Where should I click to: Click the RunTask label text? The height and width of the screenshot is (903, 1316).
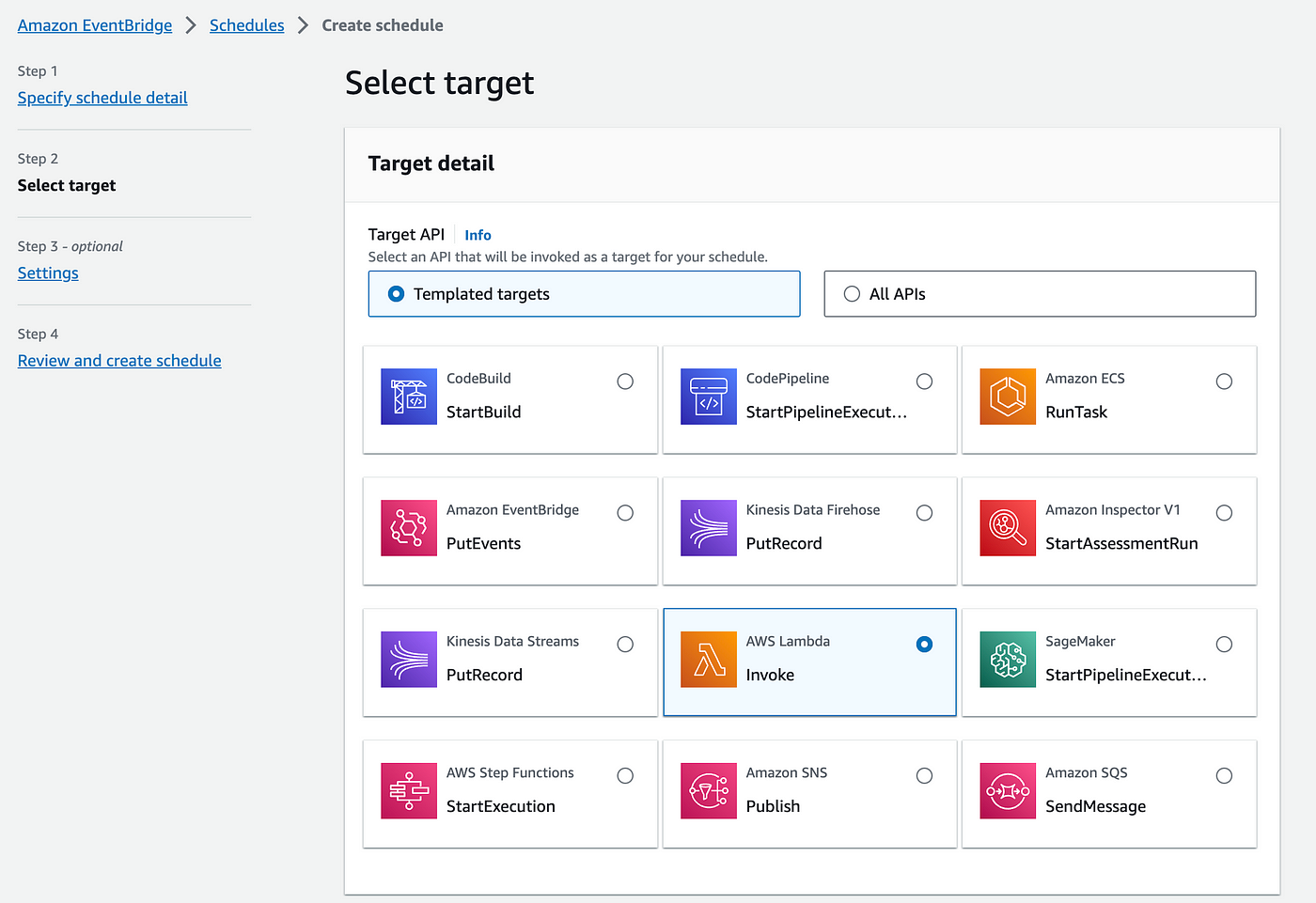click(x=1076, y=412)
